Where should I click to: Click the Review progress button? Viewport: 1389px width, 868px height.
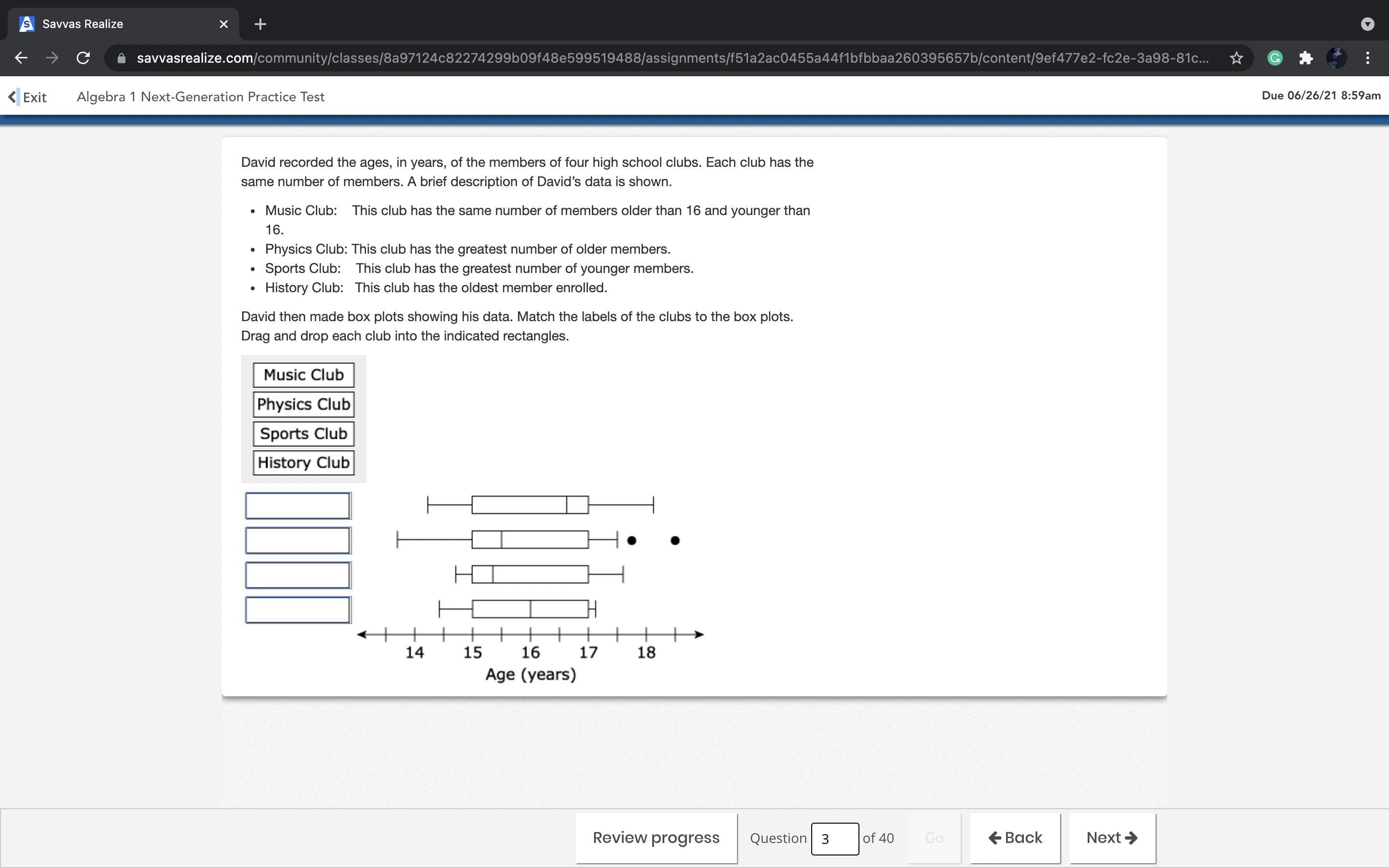(656, 838)
